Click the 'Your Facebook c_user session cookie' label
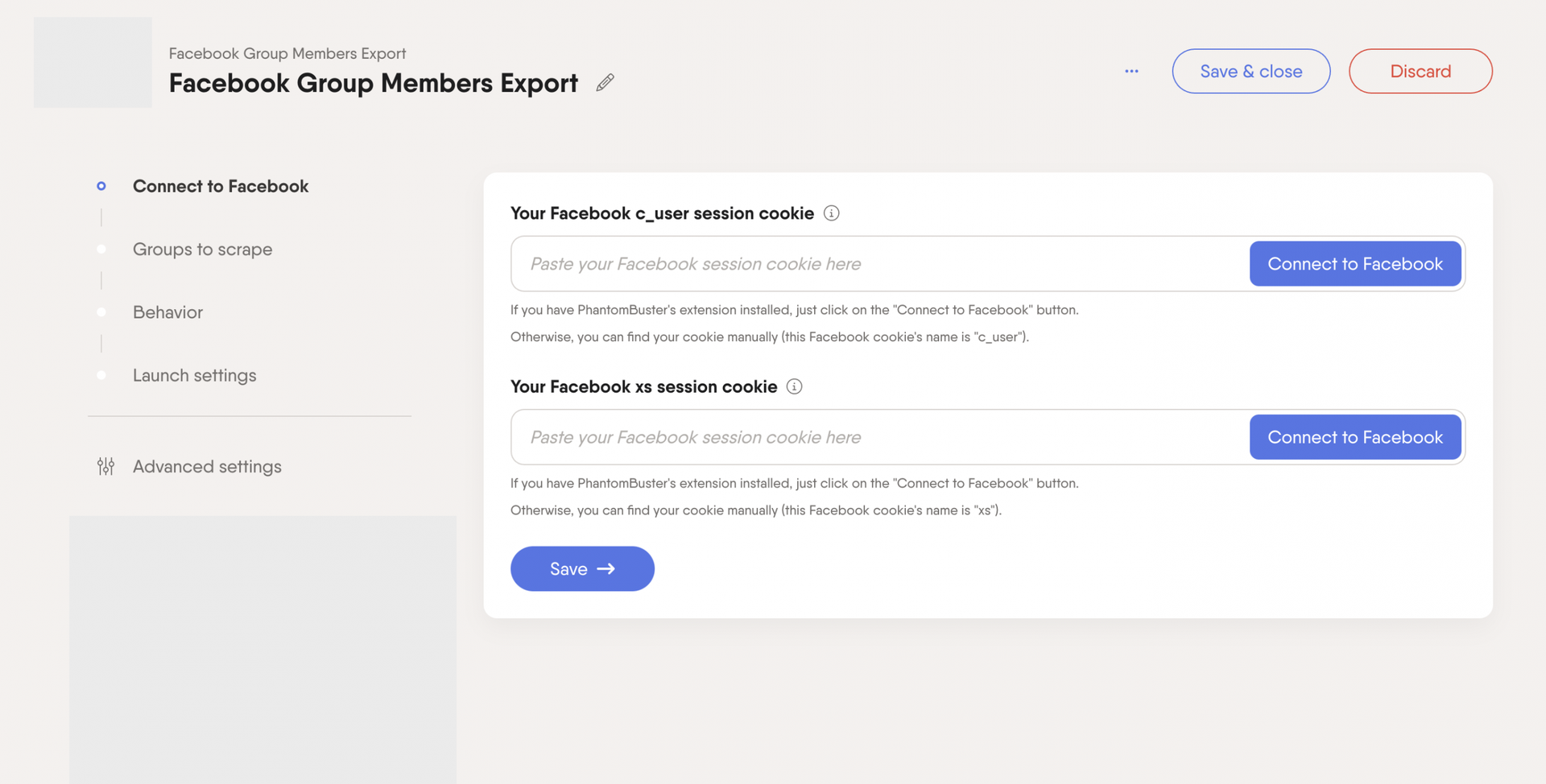 click(662, 213)
